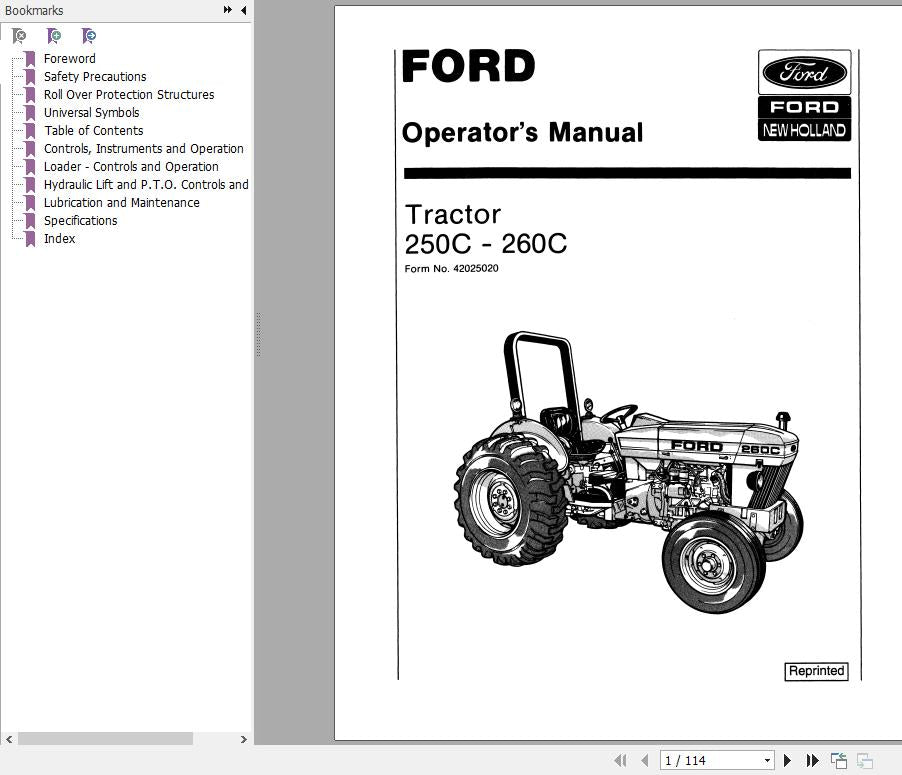This screenshot has height=775, width=902.
Task: Click the previous view icon in status bar
Action: tap(838, 761)
